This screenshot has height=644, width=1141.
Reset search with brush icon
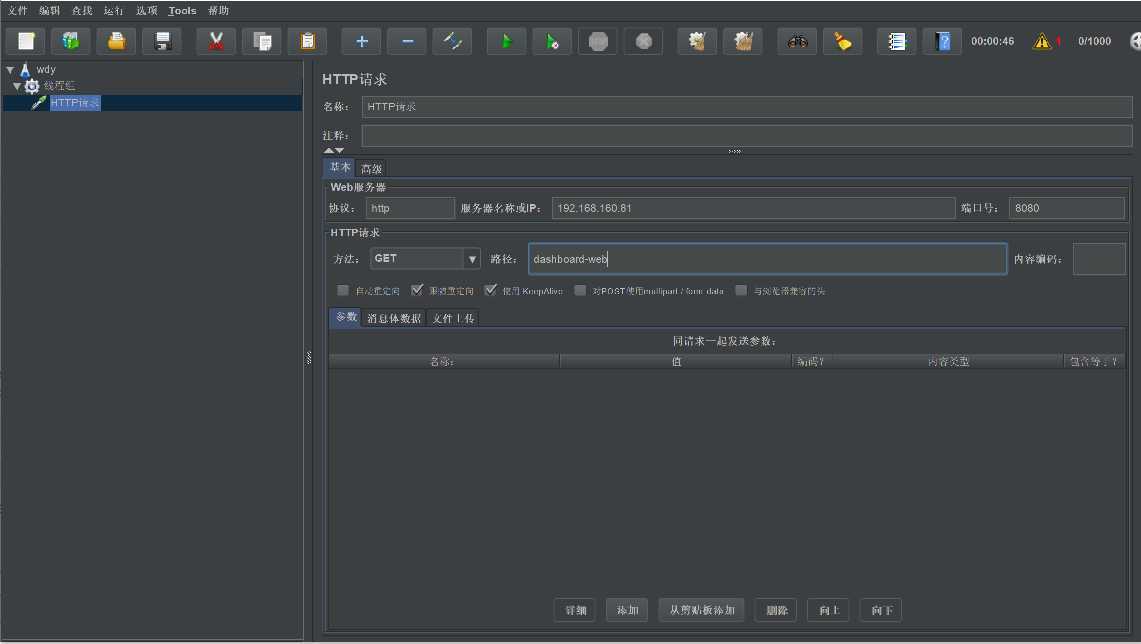point(843,41)
